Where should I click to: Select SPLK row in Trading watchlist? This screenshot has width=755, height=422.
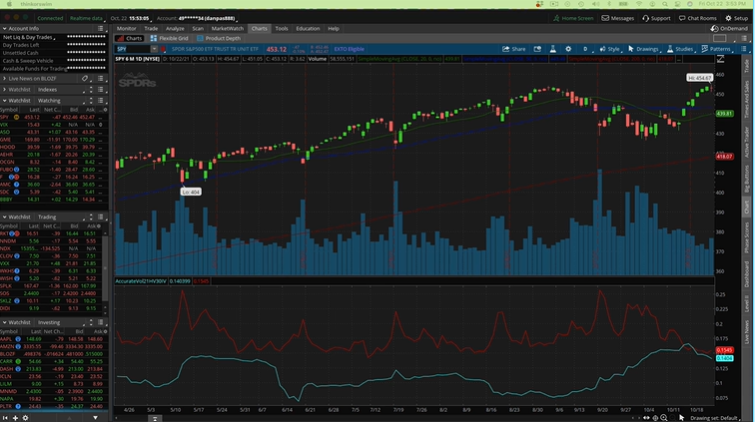coord(52,286)
